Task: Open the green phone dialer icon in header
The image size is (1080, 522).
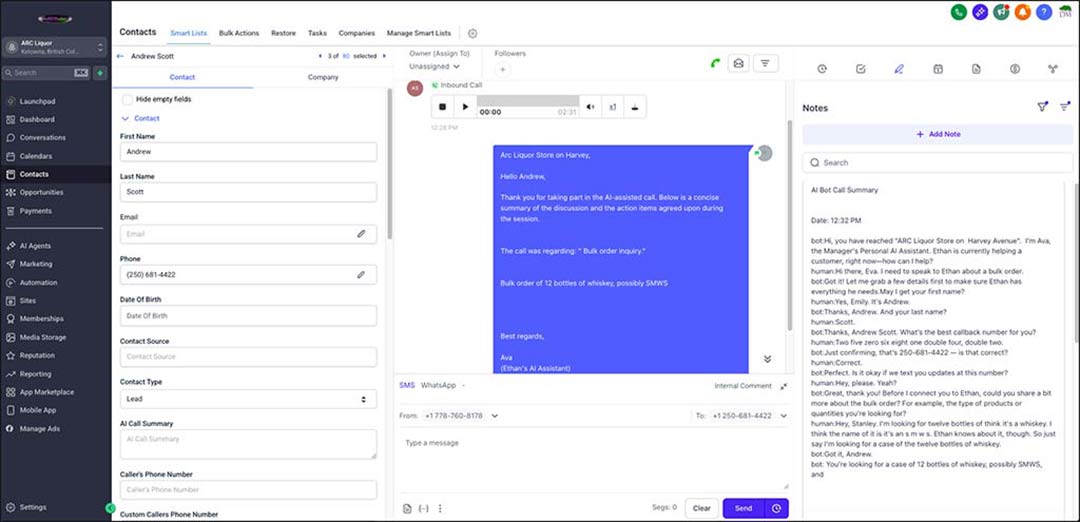Action: [x=958, y=12]
